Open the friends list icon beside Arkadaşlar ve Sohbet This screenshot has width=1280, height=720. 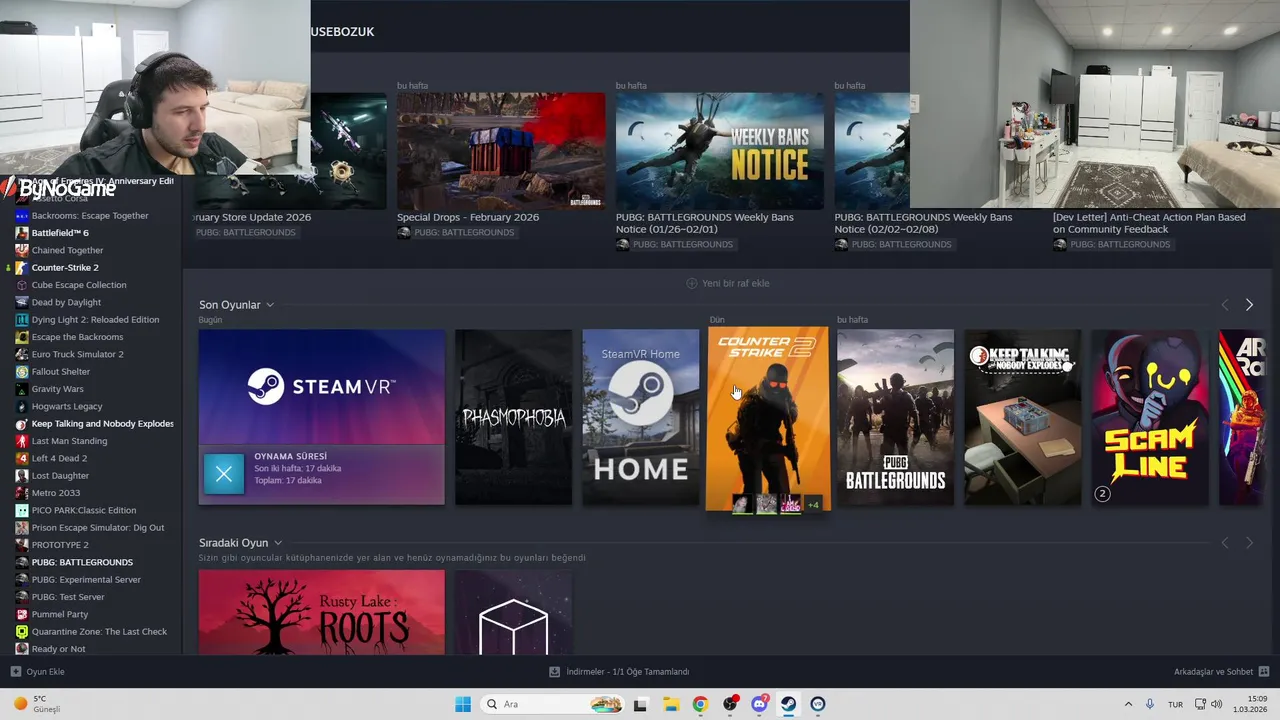[1263, 672]
